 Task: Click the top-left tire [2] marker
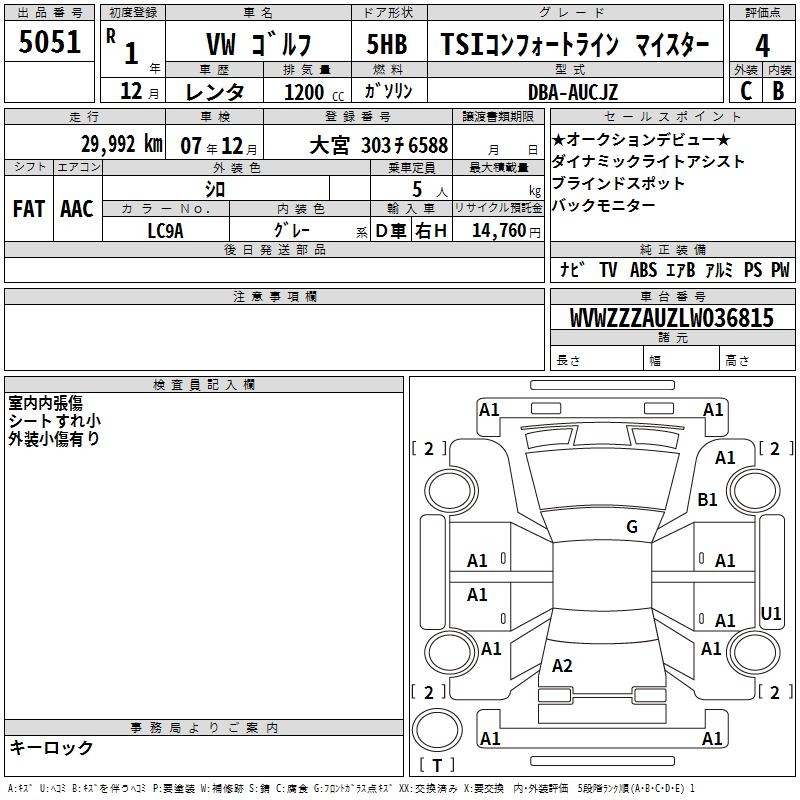[429, 449]
